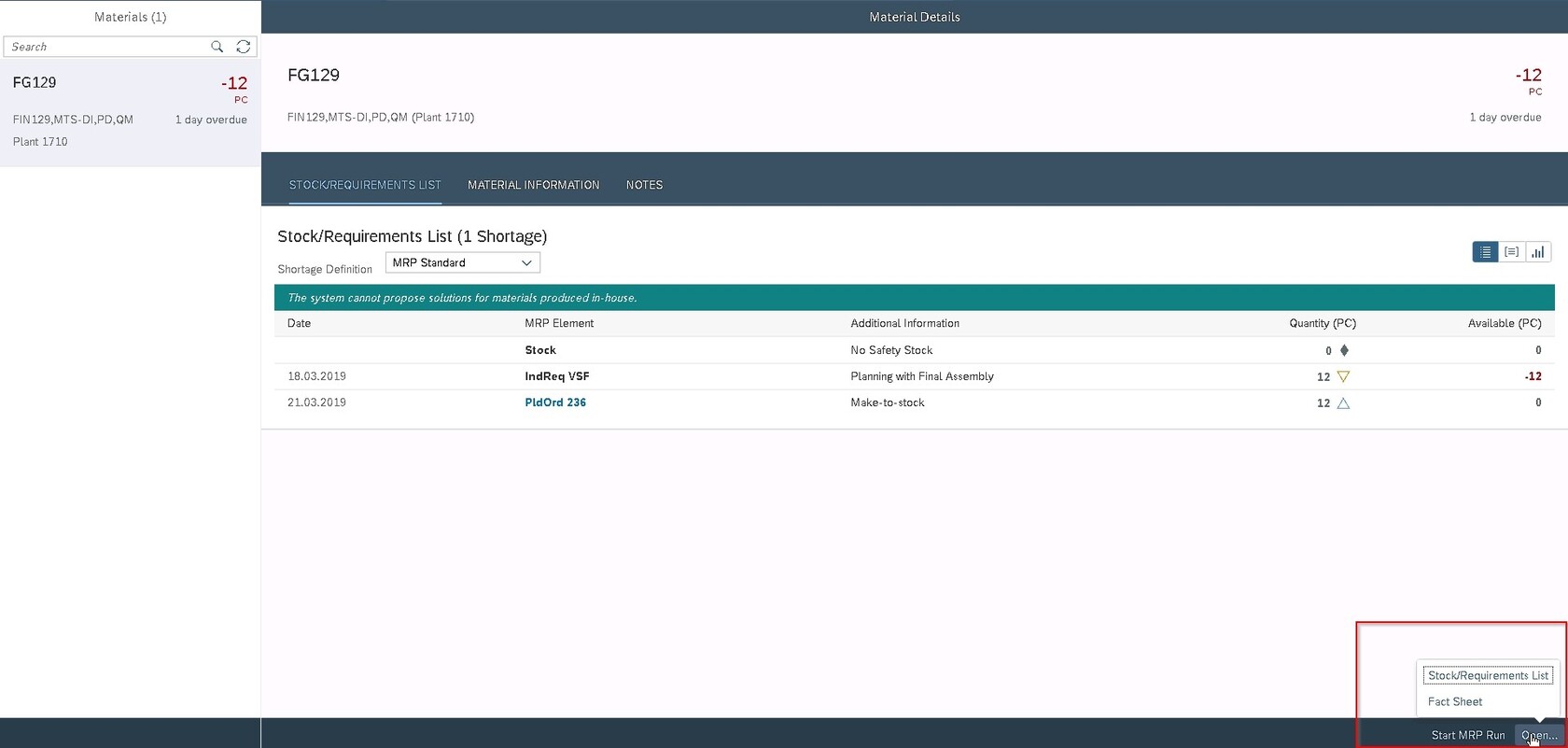
Task: Select material FG129 in list
Action: pyautogui.click(x=130, y=113)
